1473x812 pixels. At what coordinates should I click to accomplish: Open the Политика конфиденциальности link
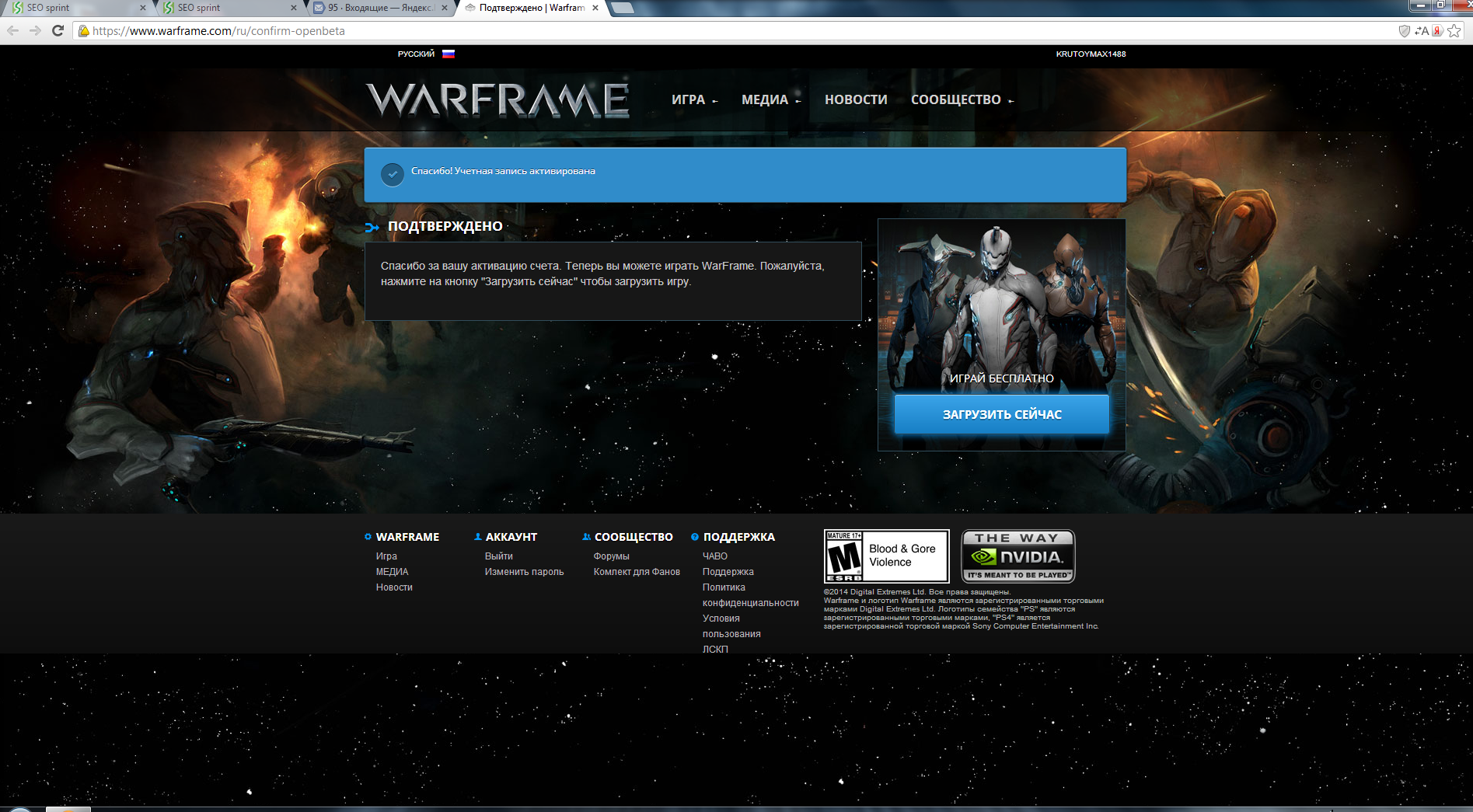point(751,595)
